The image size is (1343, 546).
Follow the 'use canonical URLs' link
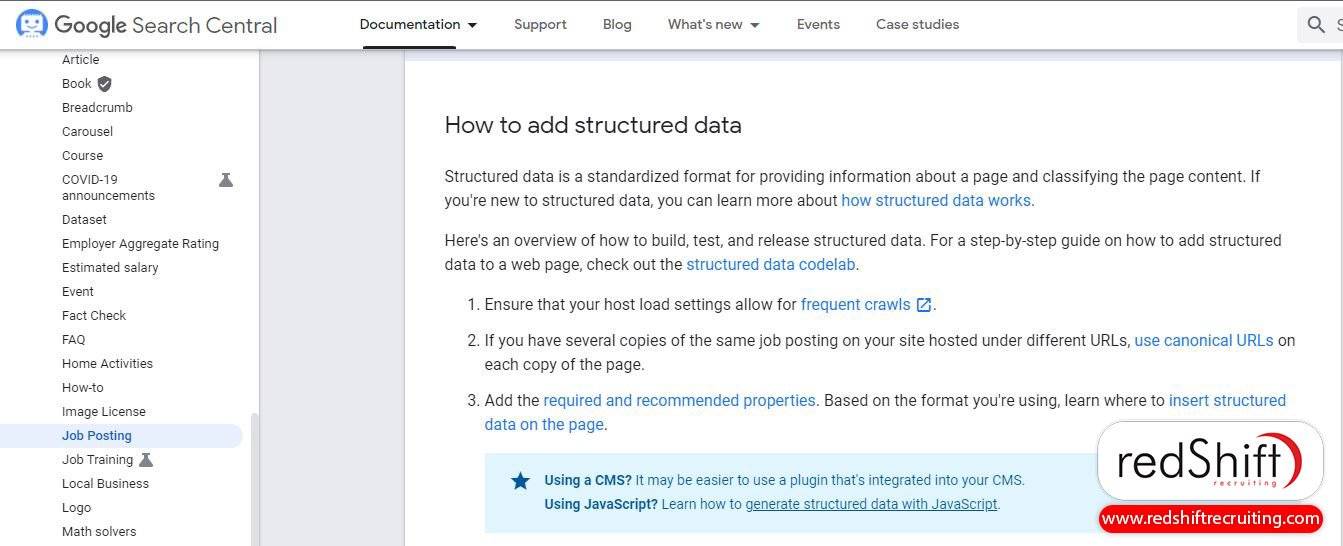tap(1204, 340)
